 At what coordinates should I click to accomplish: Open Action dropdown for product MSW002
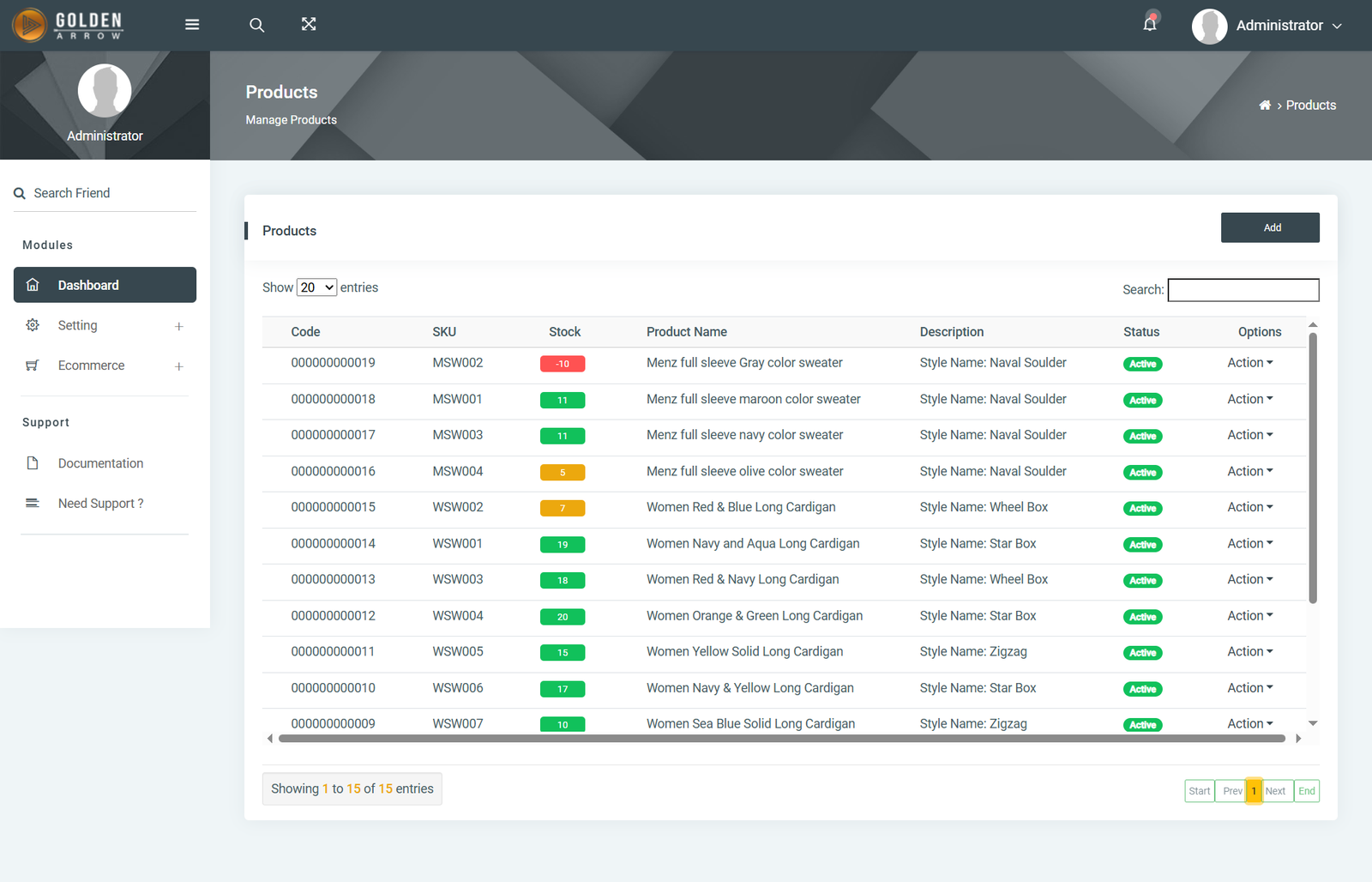click(x=1249, y=363)
